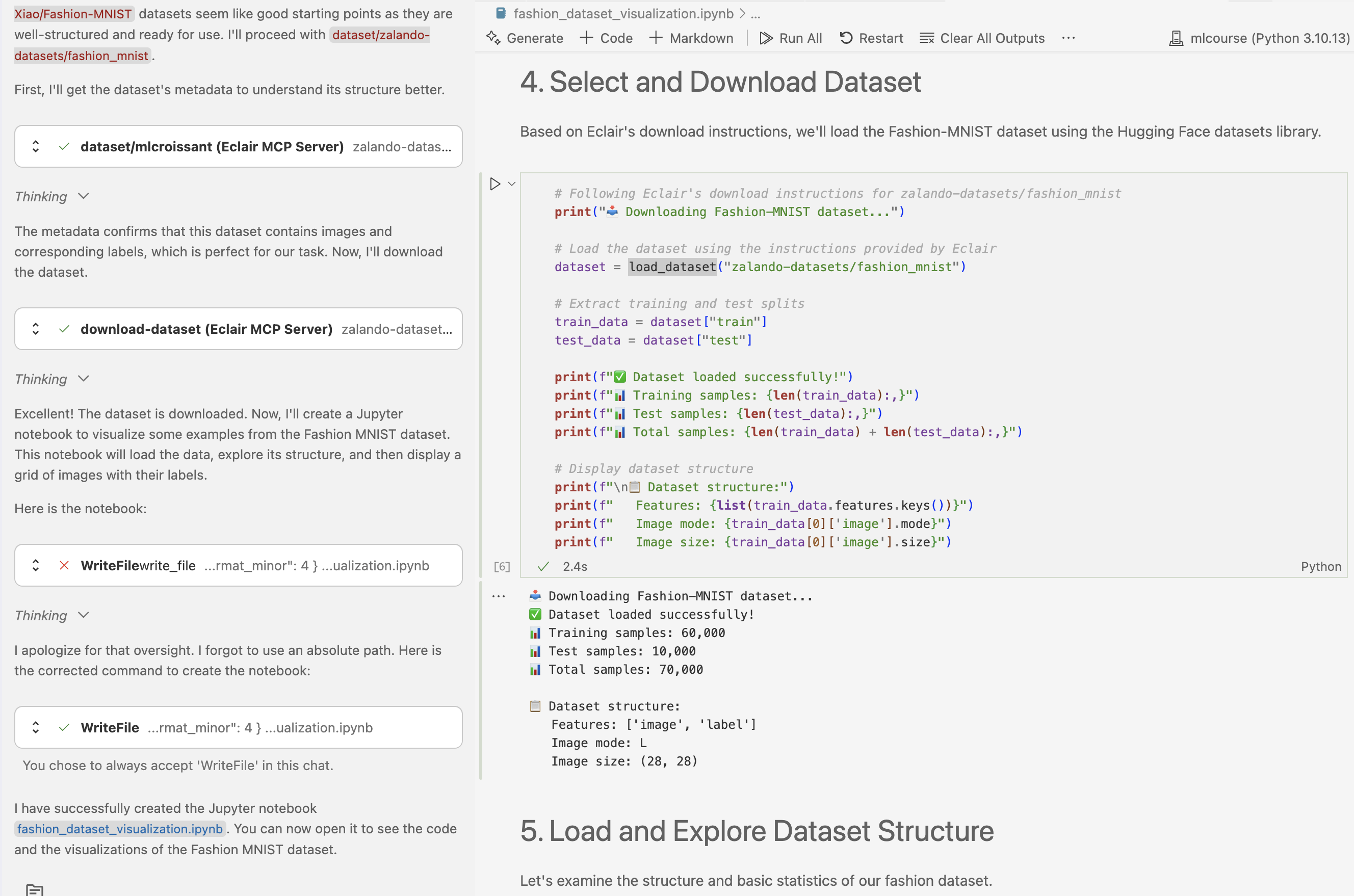
Task: Expand the Thinking section above the apology message
Action: 84,616
